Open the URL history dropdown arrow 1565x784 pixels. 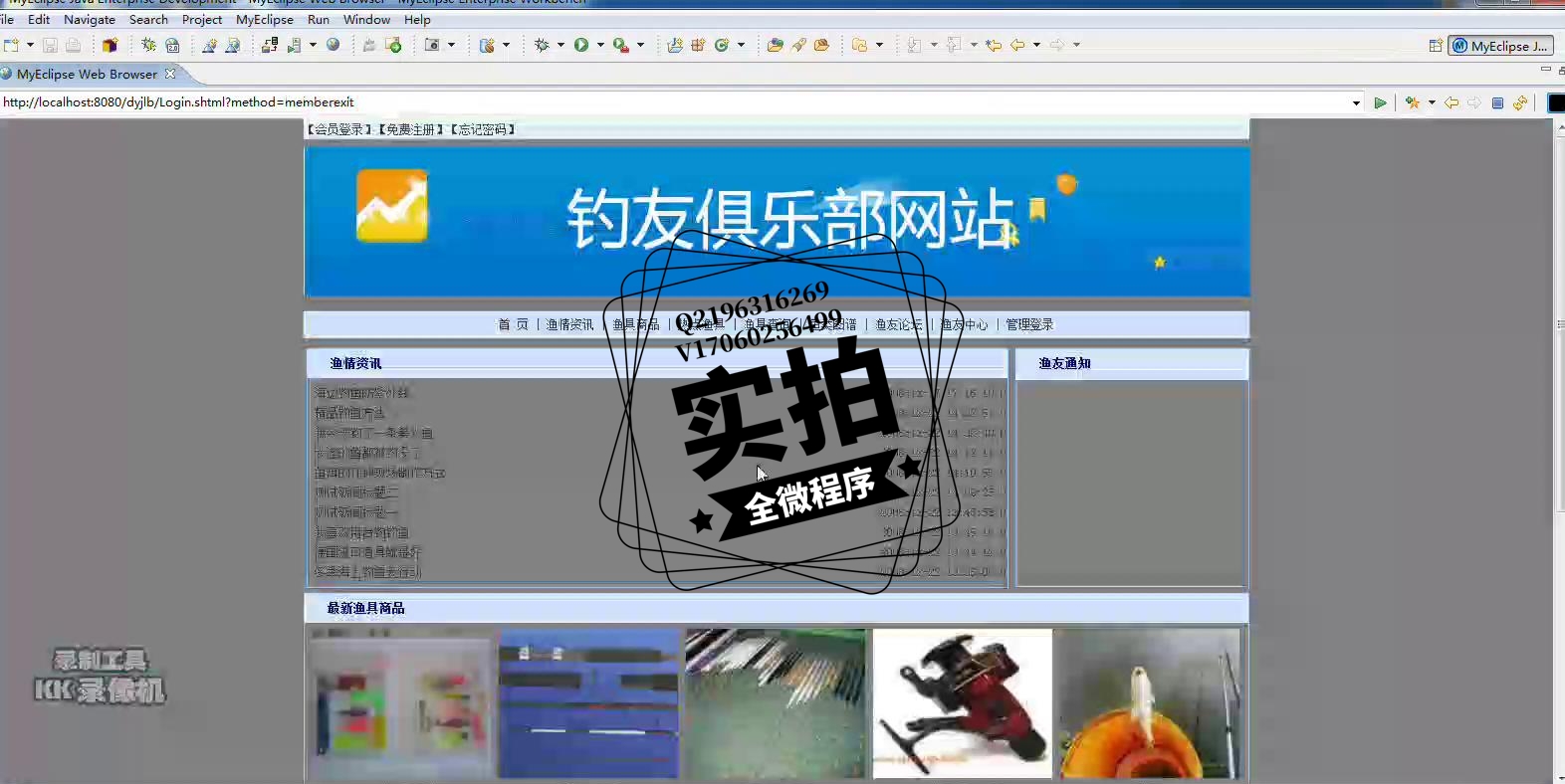tap(1356, 102)
